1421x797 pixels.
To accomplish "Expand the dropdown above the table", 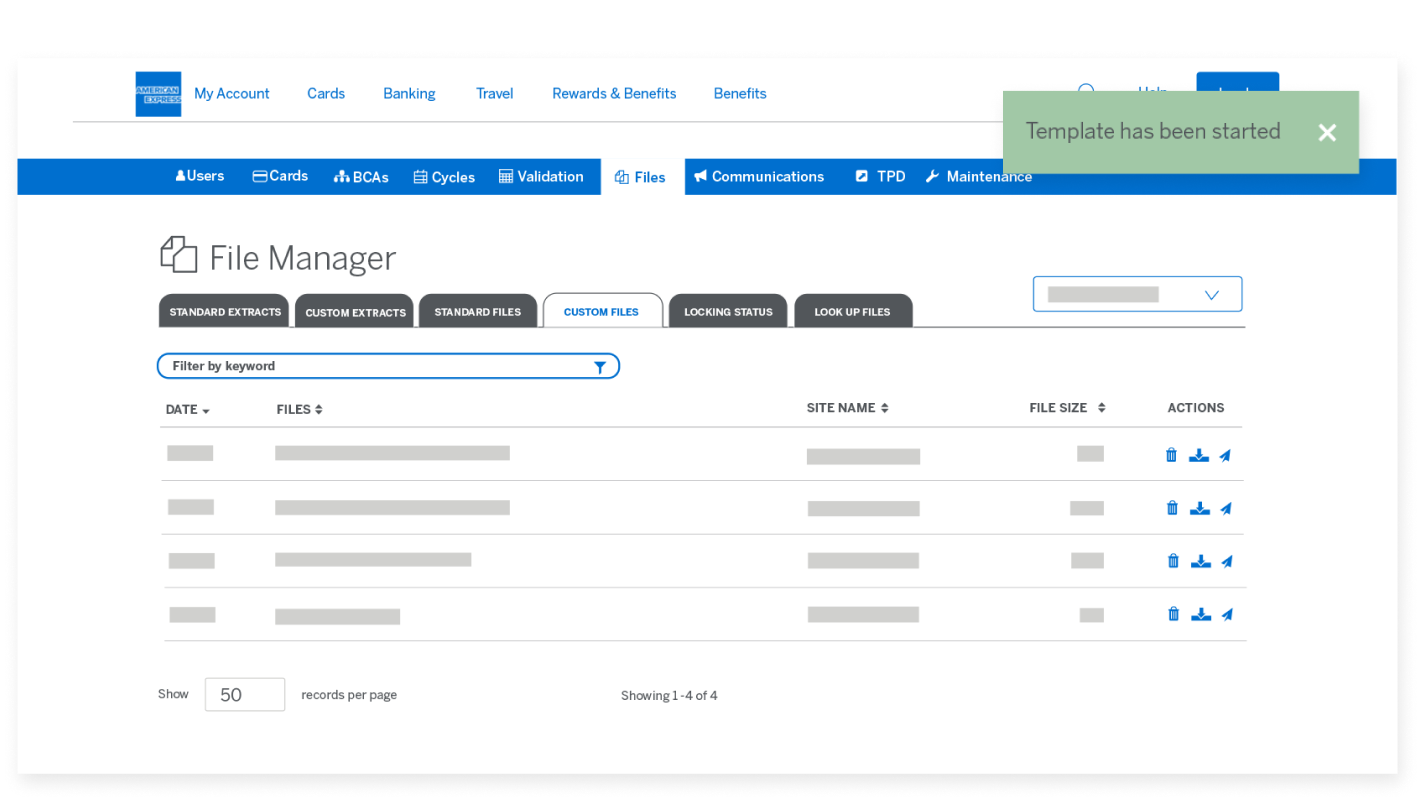I will tap(1137, 295).
